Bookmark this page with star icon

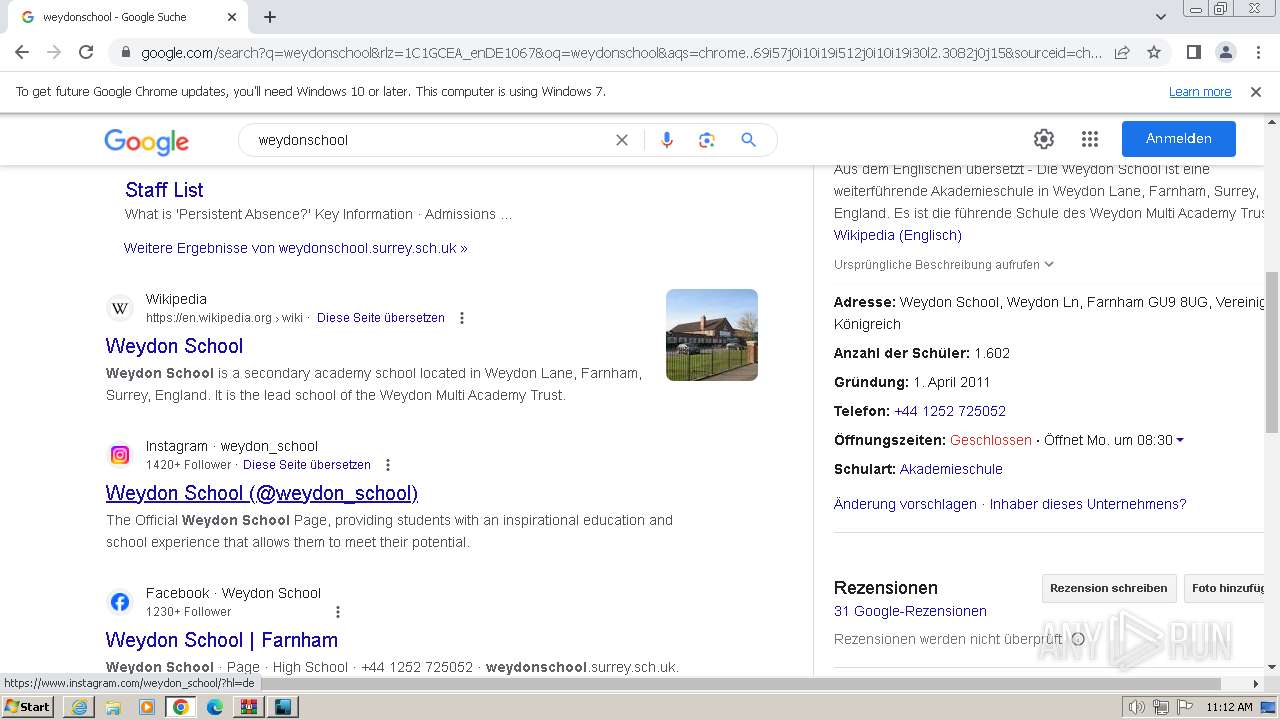[x=1154, y=52]
